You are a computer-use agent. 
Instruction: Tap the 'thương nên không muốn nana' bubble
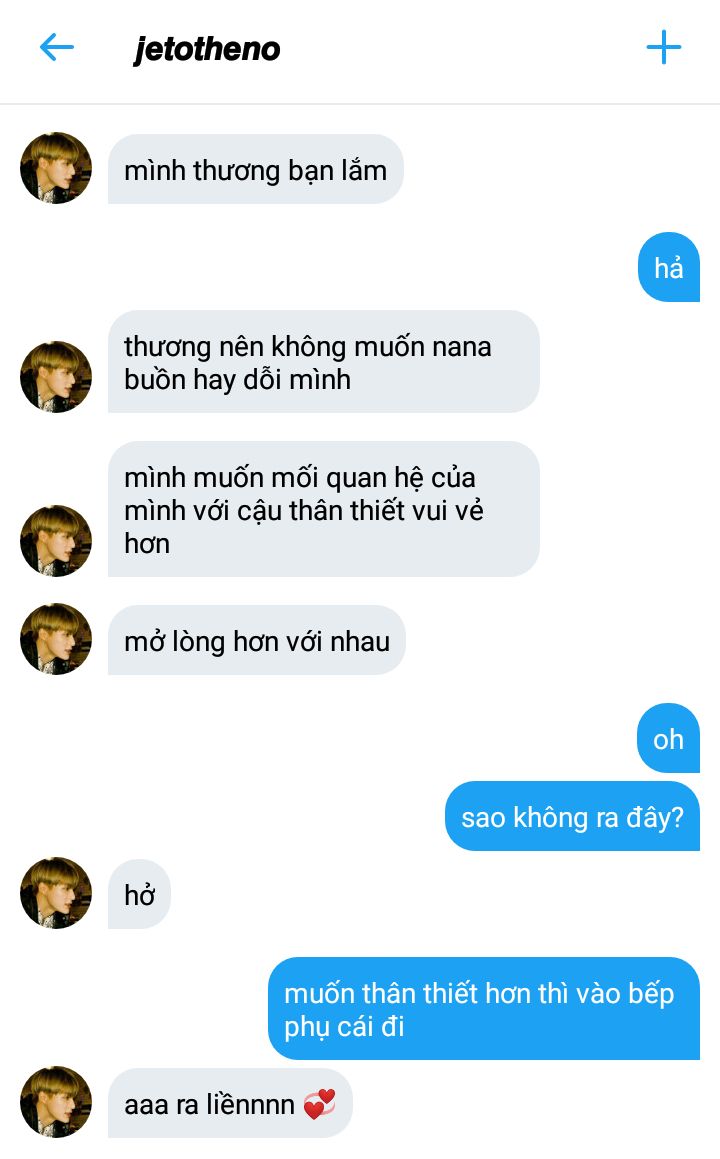pos(324,361)
